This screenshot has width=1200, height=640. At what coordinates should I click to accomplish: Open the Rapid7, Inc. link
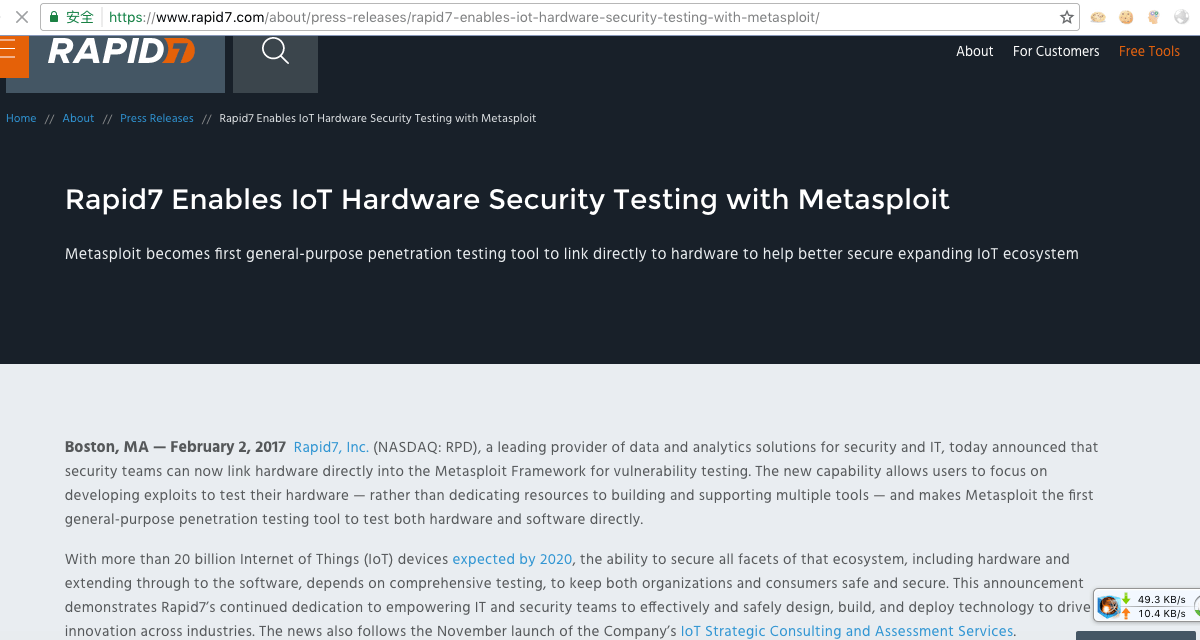331,447
